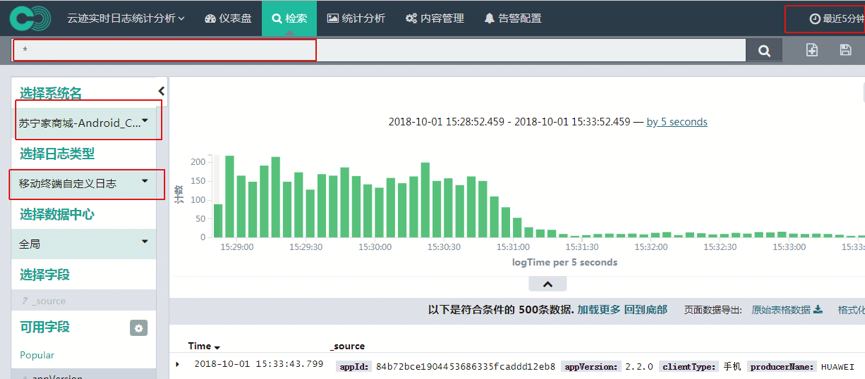Click the appId value 84b72bce1904453686335fcaddd12eb8
The image size is (865, 379).
pos(466,367)
